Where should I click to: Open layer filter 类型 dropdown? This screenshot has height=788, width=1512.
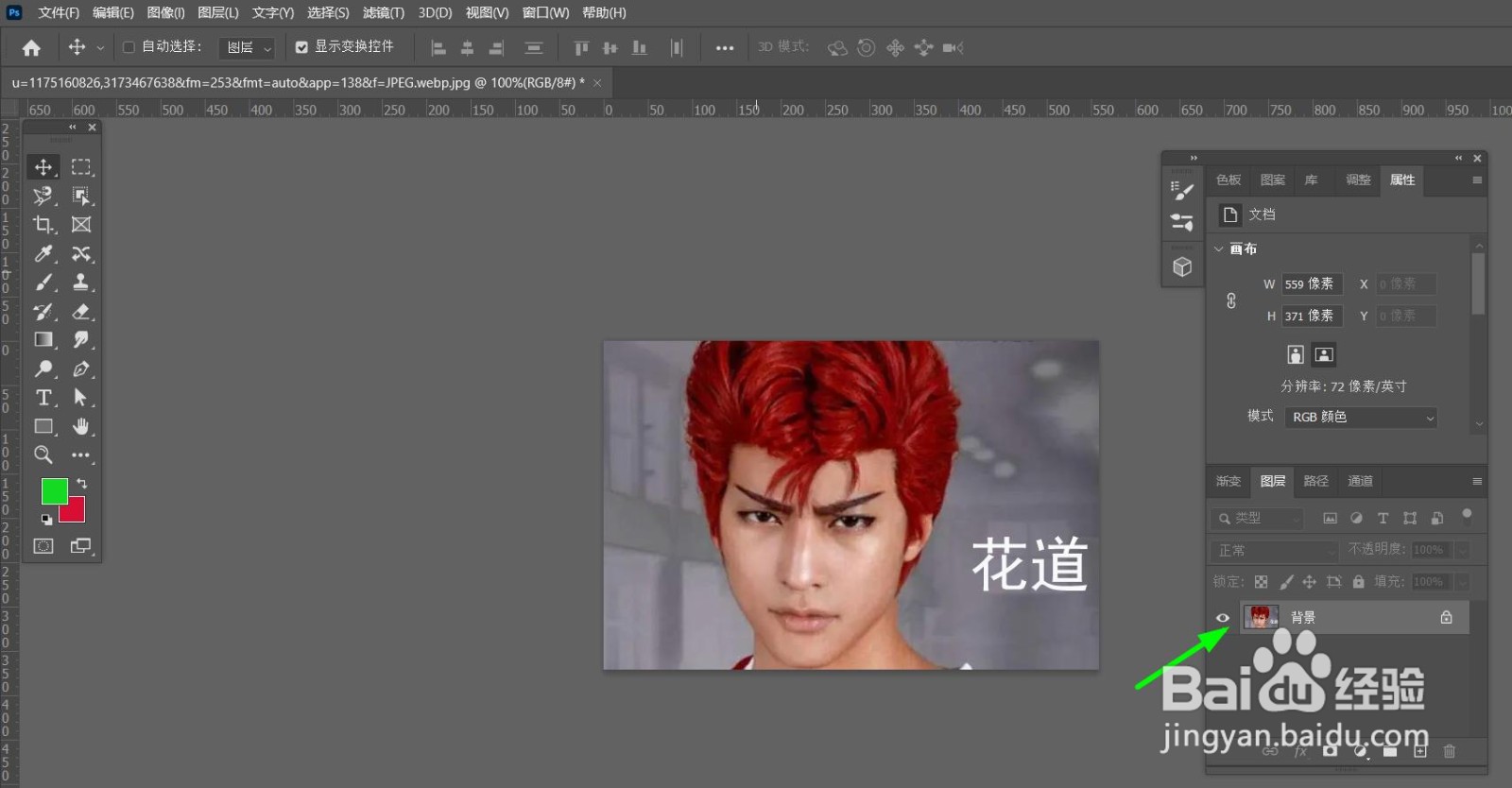point(1258,518)
